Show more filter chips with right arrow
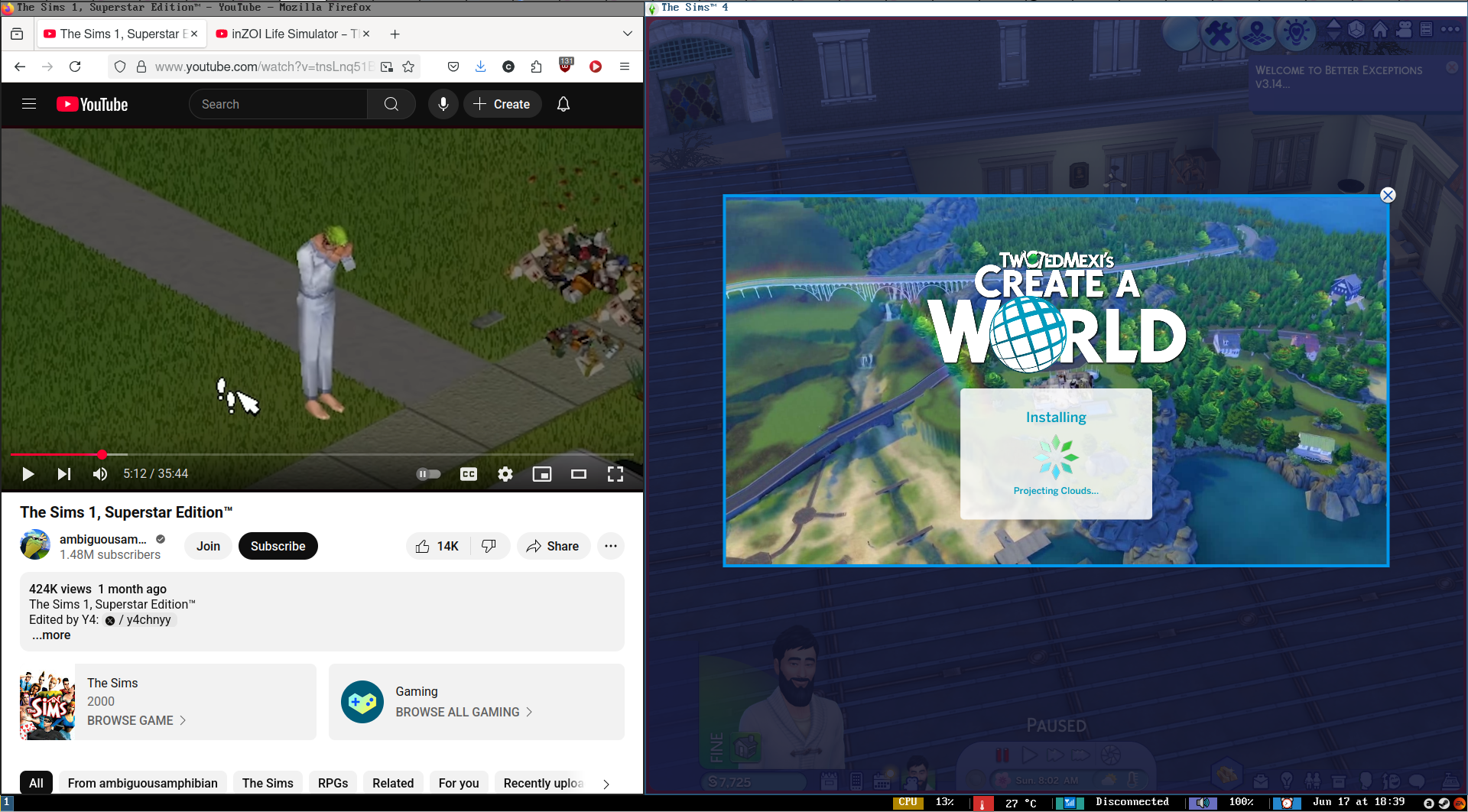This screenshot has width=1468, height=812. 606,784
